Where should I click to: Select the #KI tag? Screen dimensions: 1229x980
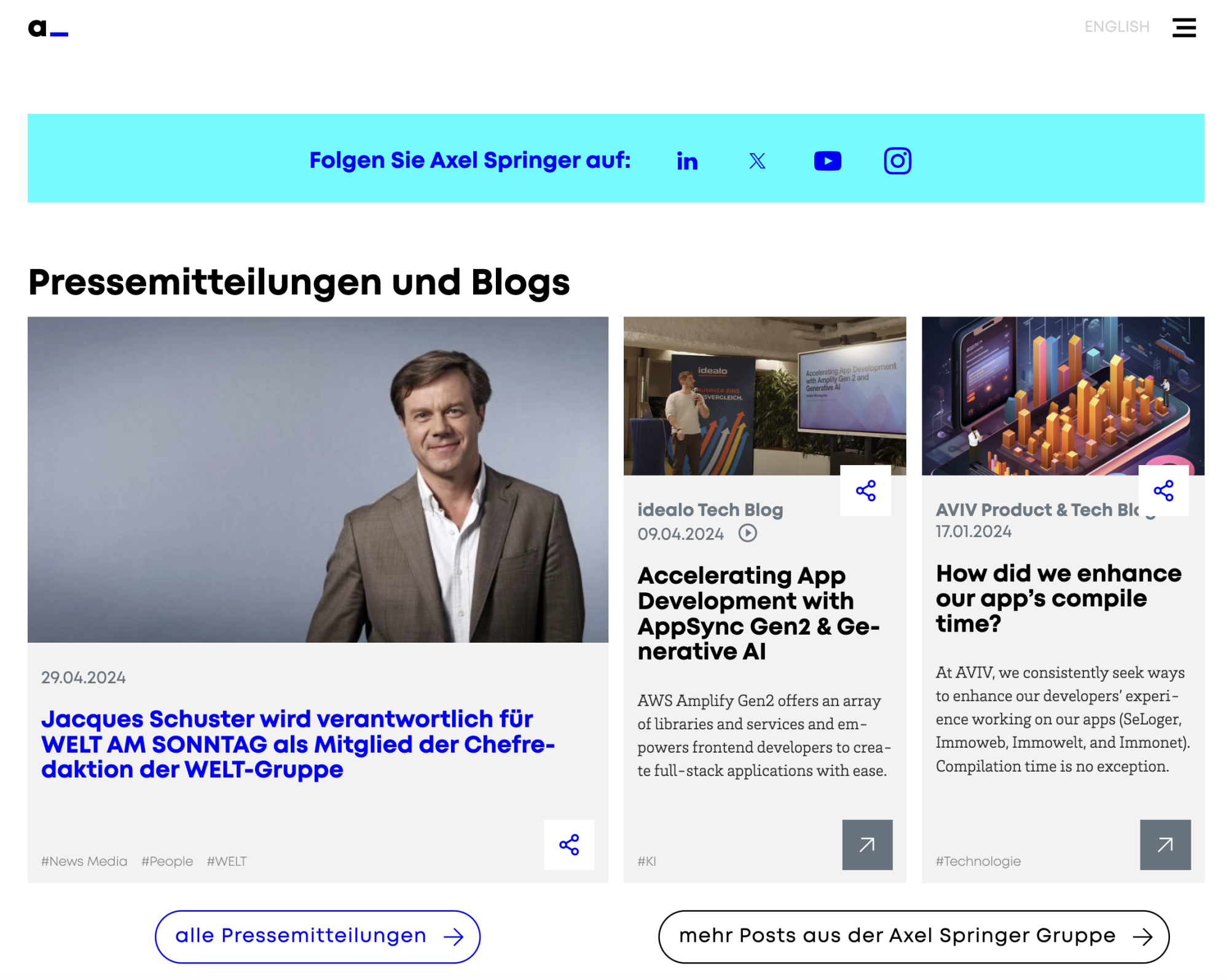pyautogui.click(x=646, y=861)
